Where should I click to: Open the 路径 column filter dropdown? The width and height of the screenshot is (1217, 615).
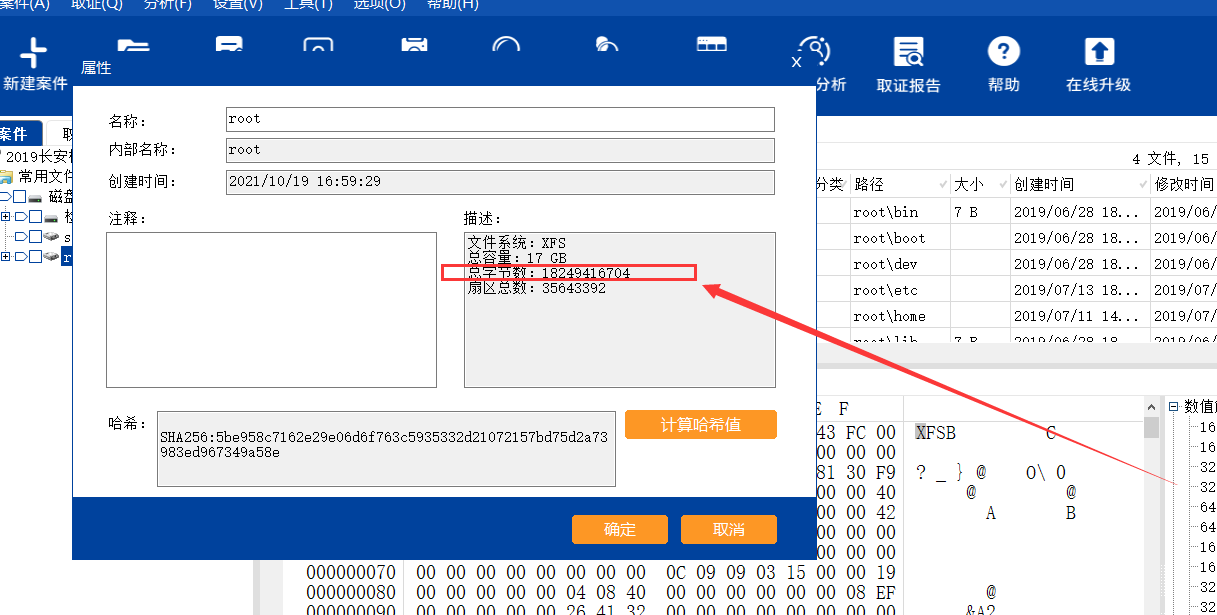pyautogui.click(x=943, y=185)
